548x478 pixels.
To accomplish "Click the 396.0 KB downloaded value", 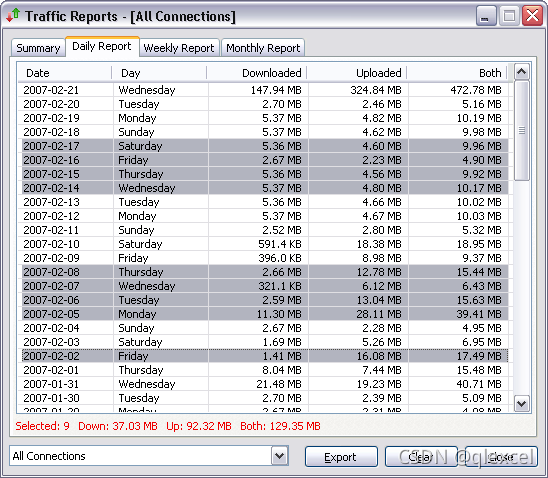I will (x=280, y=258).
